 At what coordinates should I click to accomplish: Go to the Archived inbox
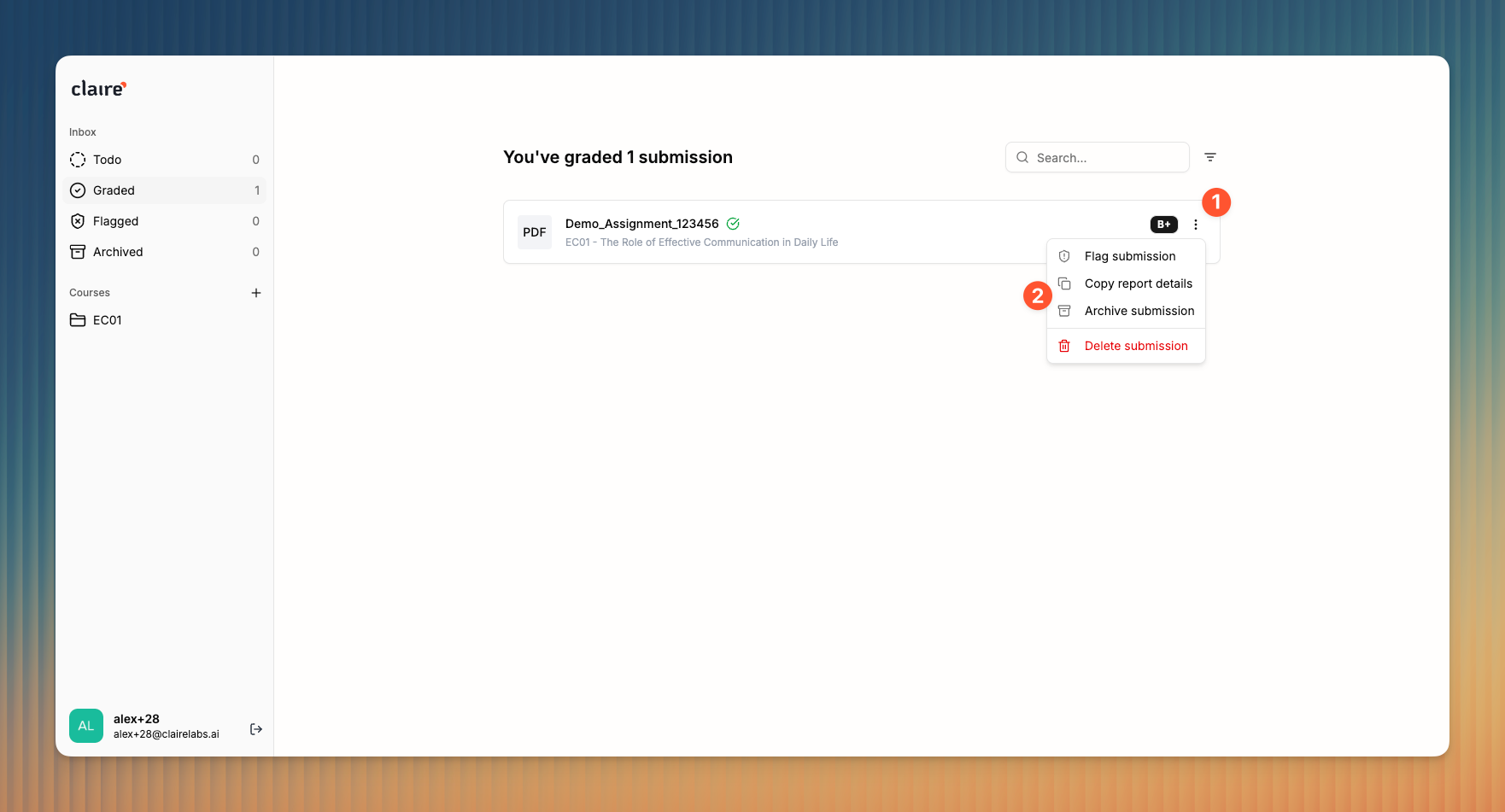coord(165,252)
